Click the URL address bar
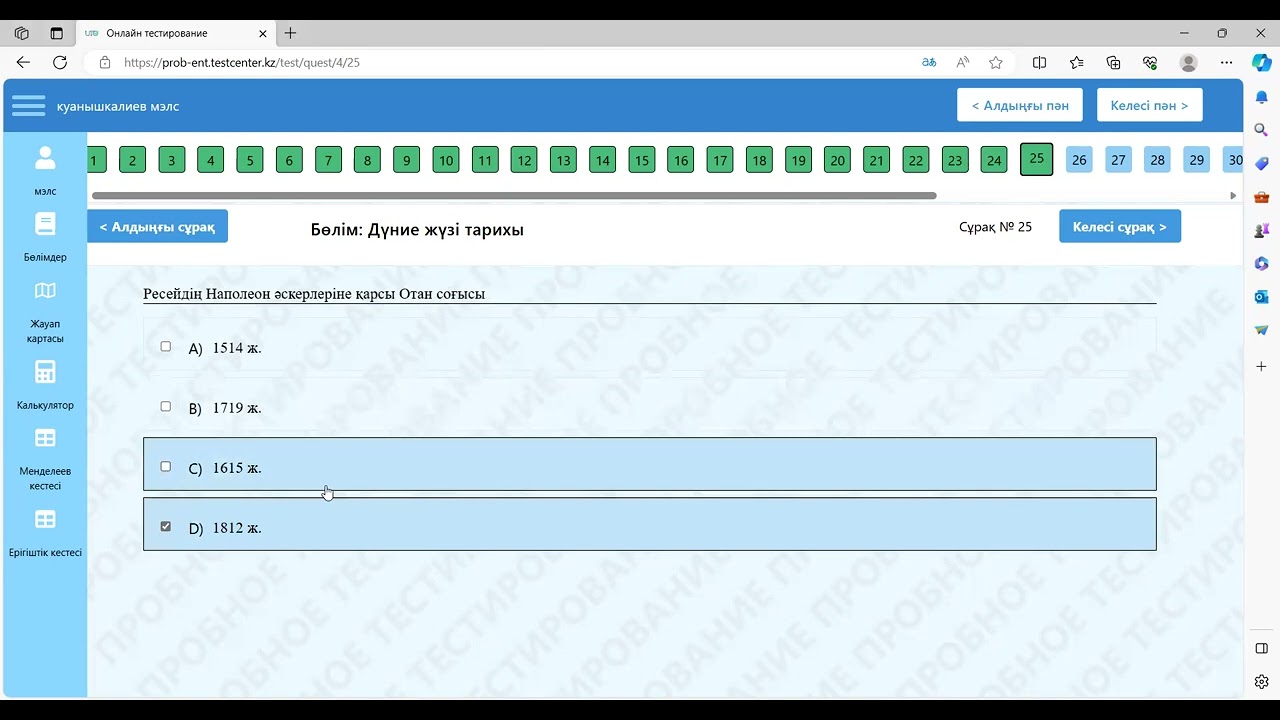 click(500, 62)
